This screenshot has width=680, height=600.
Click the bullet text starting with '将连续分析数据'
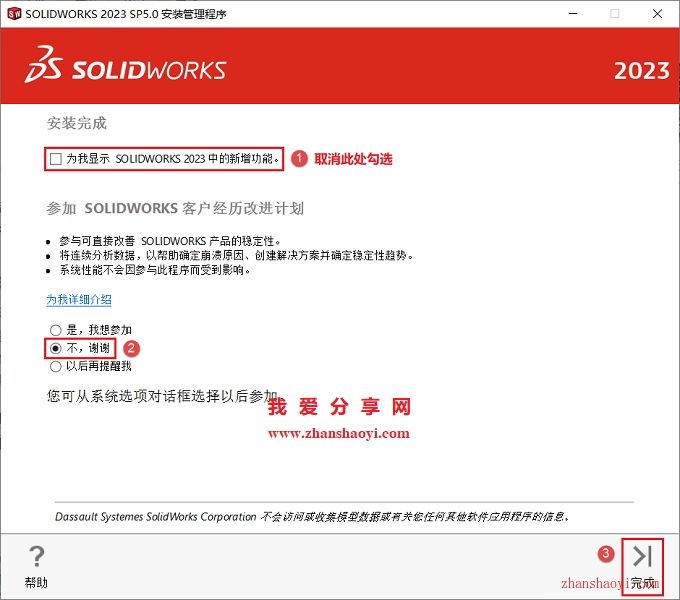pos(236,256)
